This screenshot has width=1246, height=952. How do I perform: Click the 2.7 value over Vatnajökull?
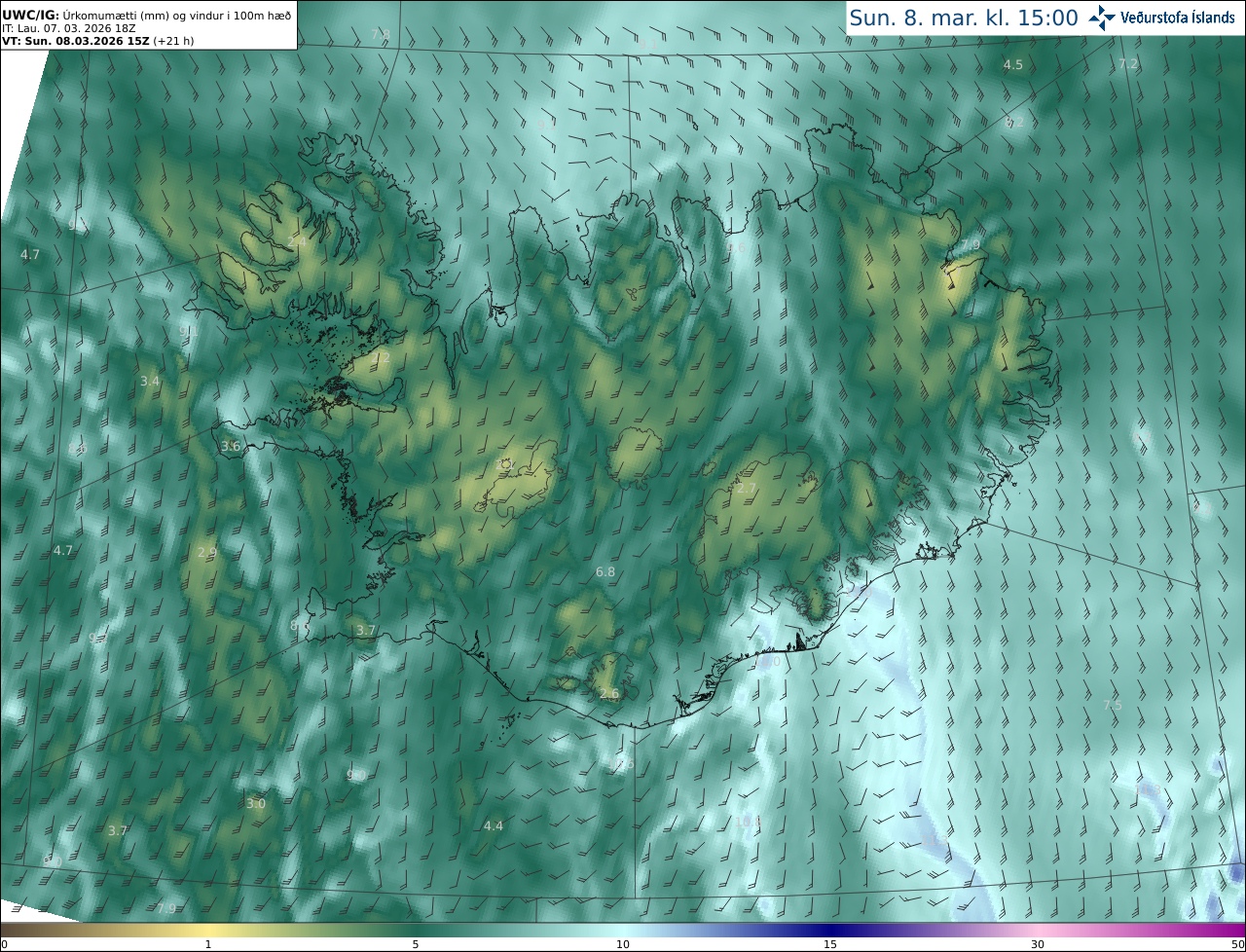[747, 488]
